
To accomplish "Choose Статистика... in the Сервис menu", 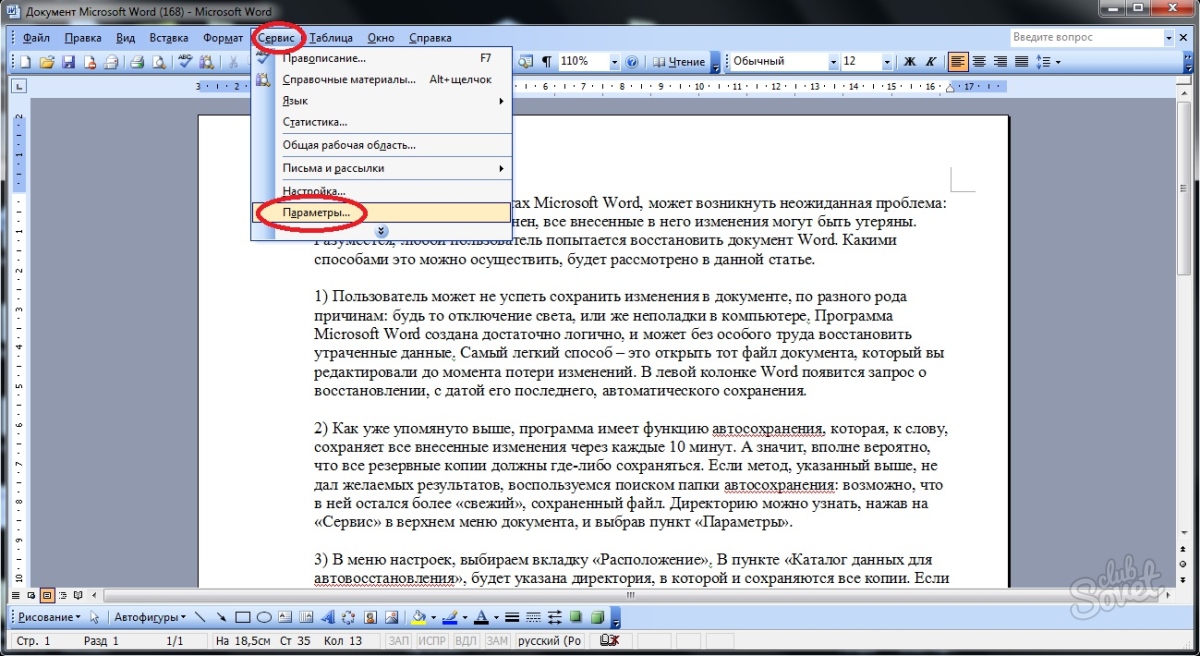I will click(x=381, y=122).
